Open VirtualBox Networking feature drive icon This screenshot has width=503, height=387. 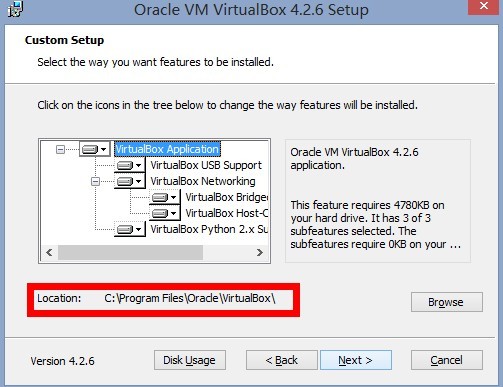pos(129,181)
